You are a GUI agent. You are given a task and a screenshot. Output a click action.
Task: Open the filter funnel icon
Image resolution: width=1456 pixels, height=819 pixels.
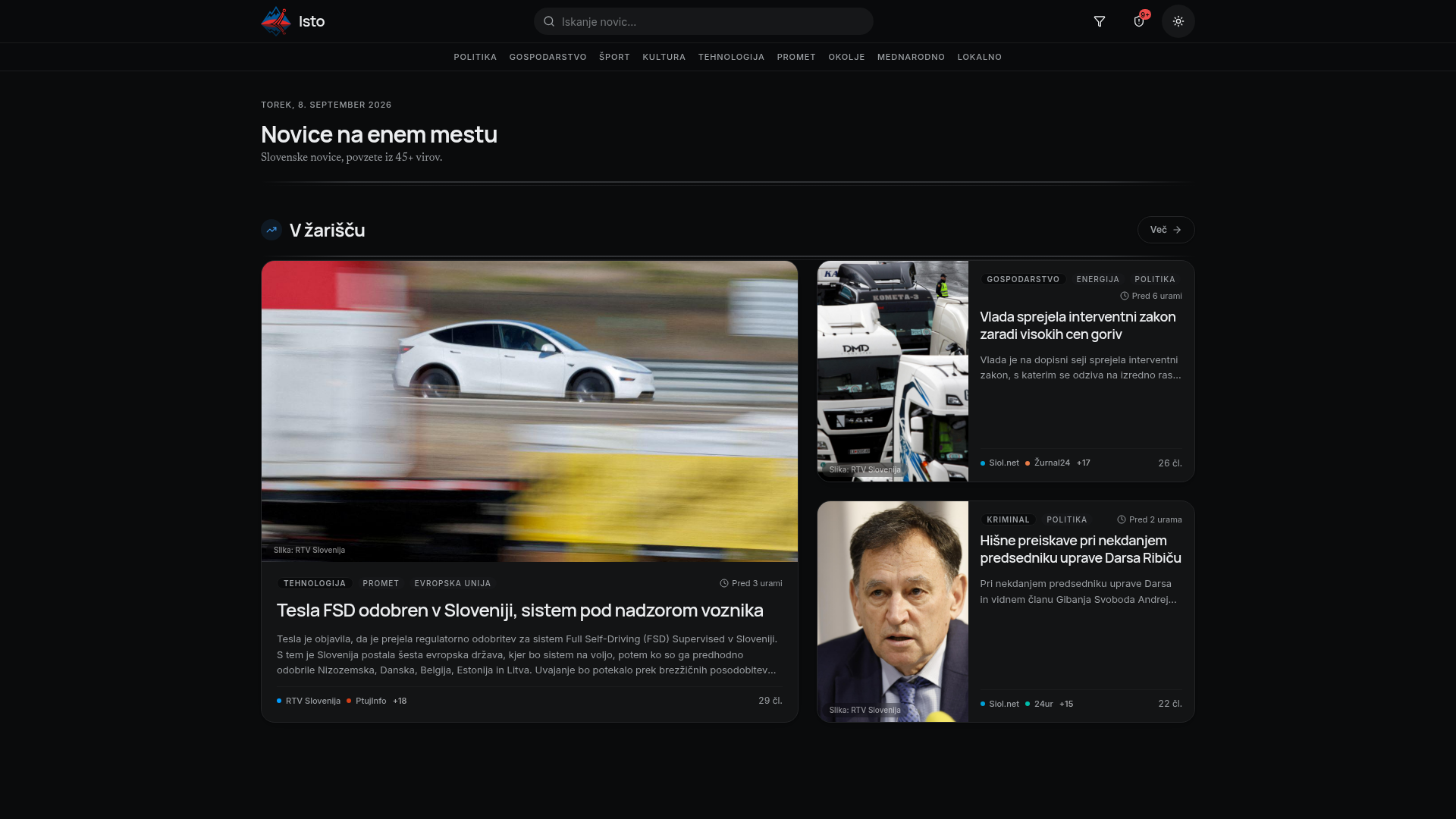pyautogui.click(x=1100, y=21)
